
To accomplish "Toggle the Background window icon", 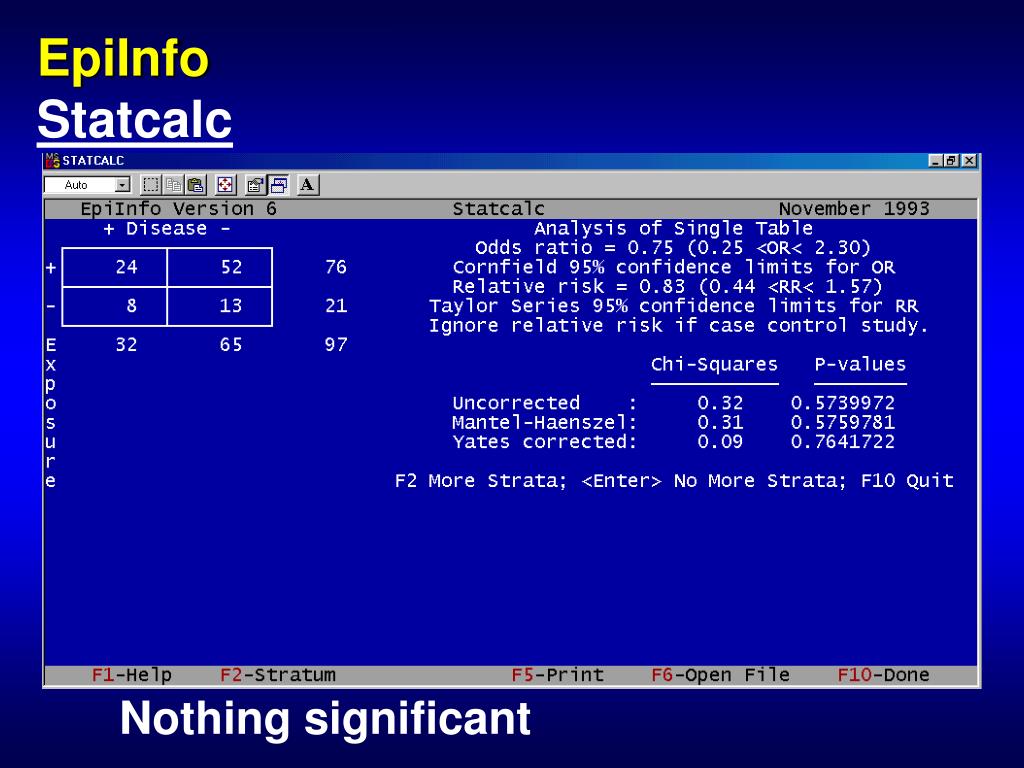I will [x=278, y=185].
